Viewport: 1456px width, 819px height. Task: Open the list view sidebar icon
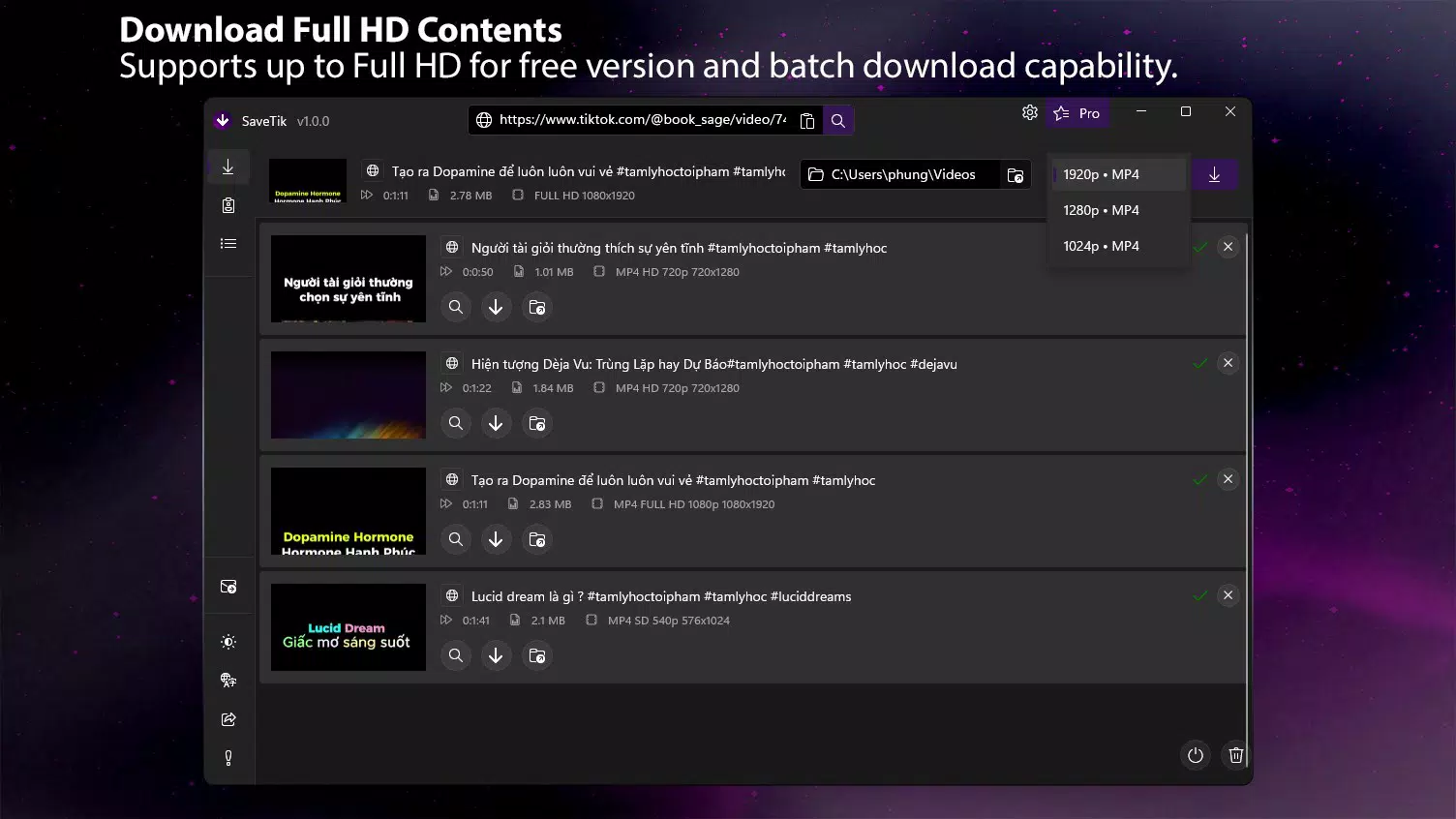[x=228, y=244]
